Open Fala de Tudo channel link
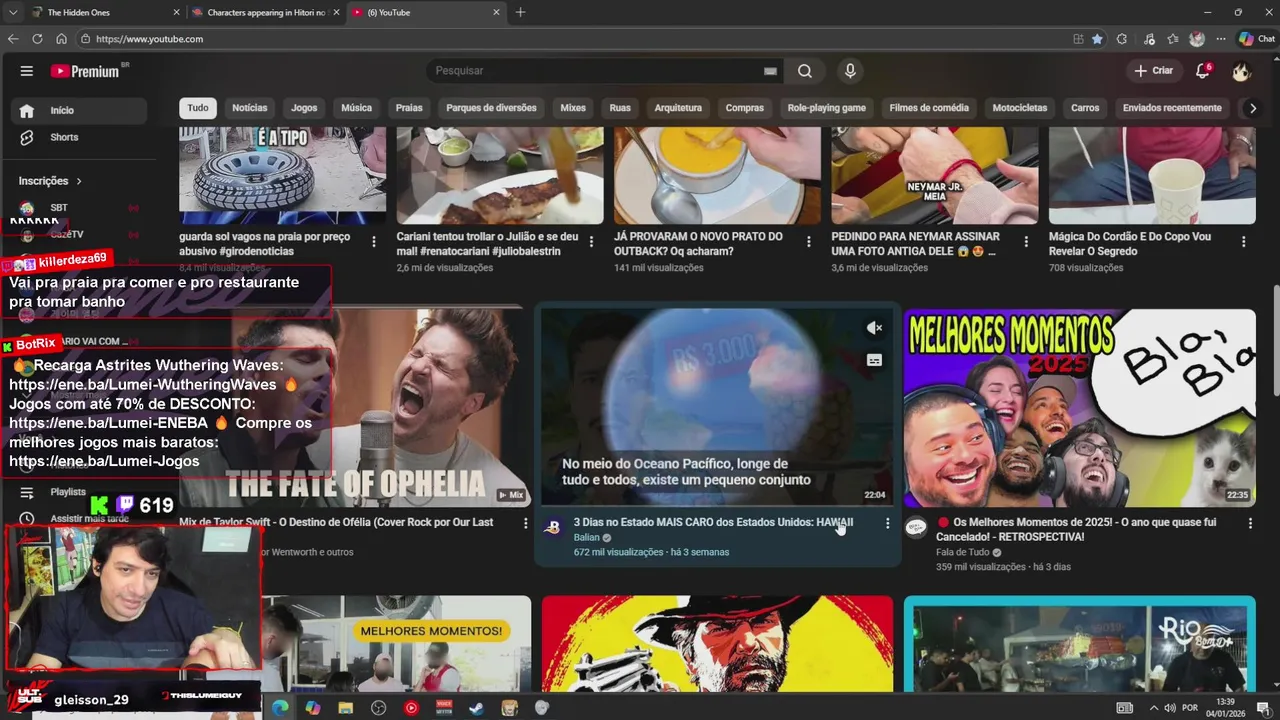1280x720 pixels. [963, 552]
